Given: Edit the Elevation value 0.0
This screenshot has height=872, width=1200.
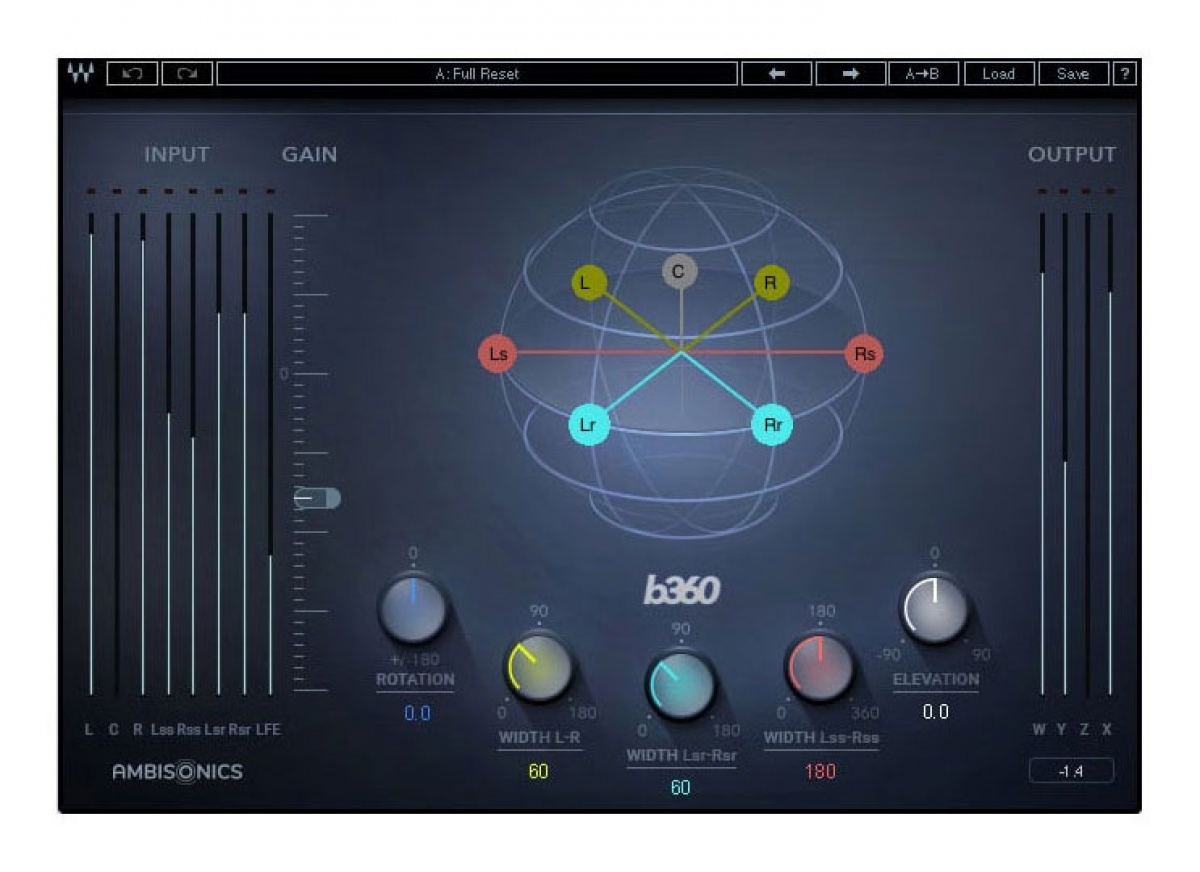Looking at the screenshot, I should click(935, 712).
